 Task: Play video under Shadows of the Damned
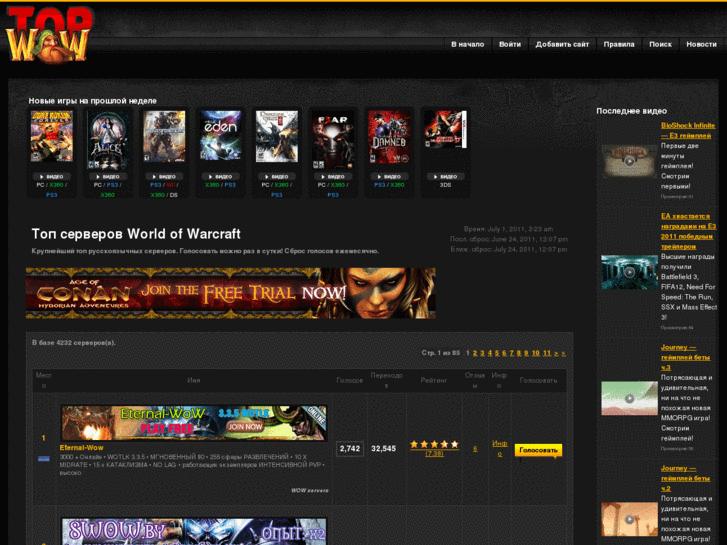389,176
